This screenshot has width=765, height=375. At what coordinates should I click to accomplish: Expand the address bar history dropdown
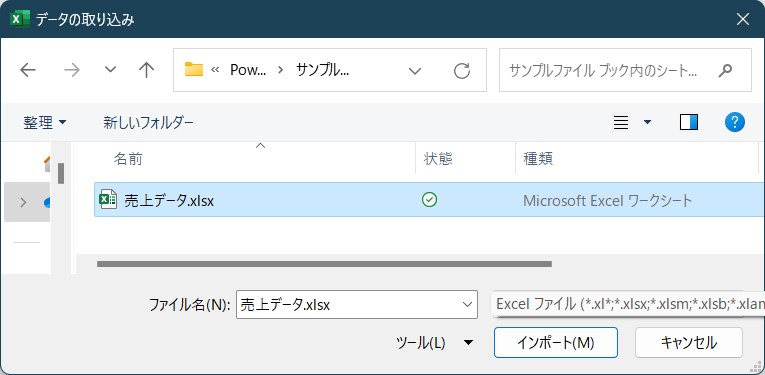(415, 71)
